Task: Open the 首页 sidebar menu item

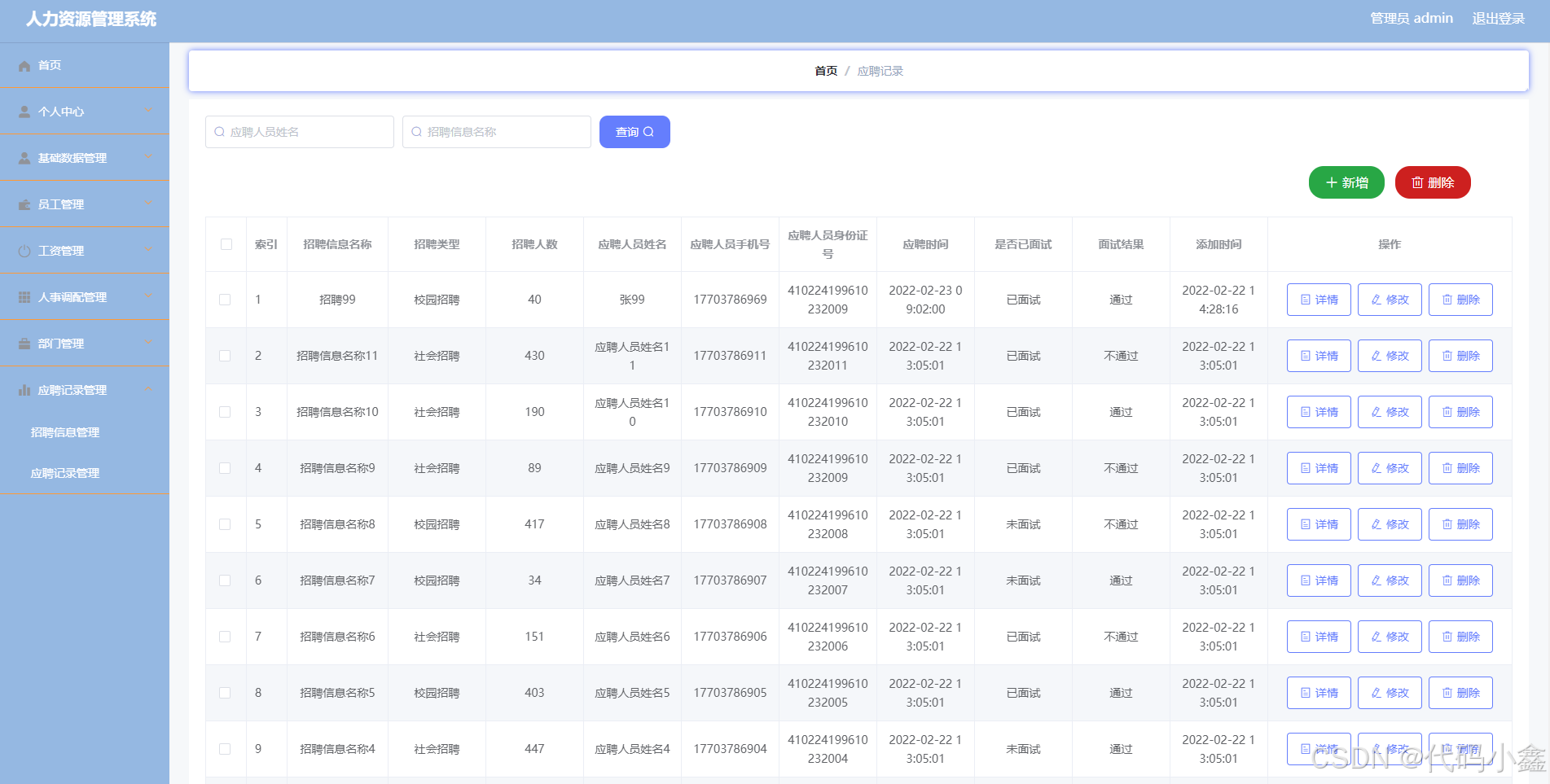Action: coord(85,65)
